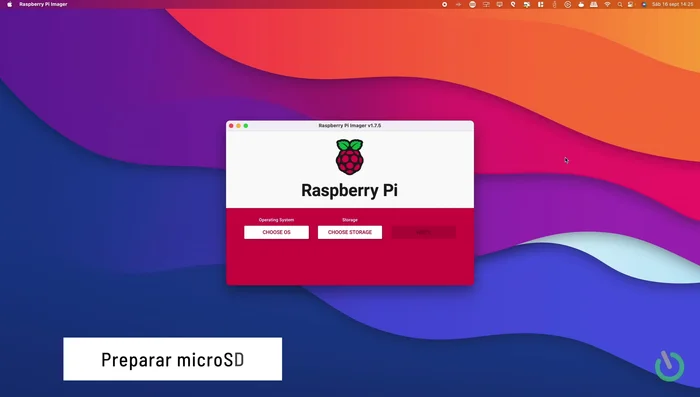The image size is (700, 397).
Task: Click the Raspberry Pi logo image
Action: click(x=350, y=157)
